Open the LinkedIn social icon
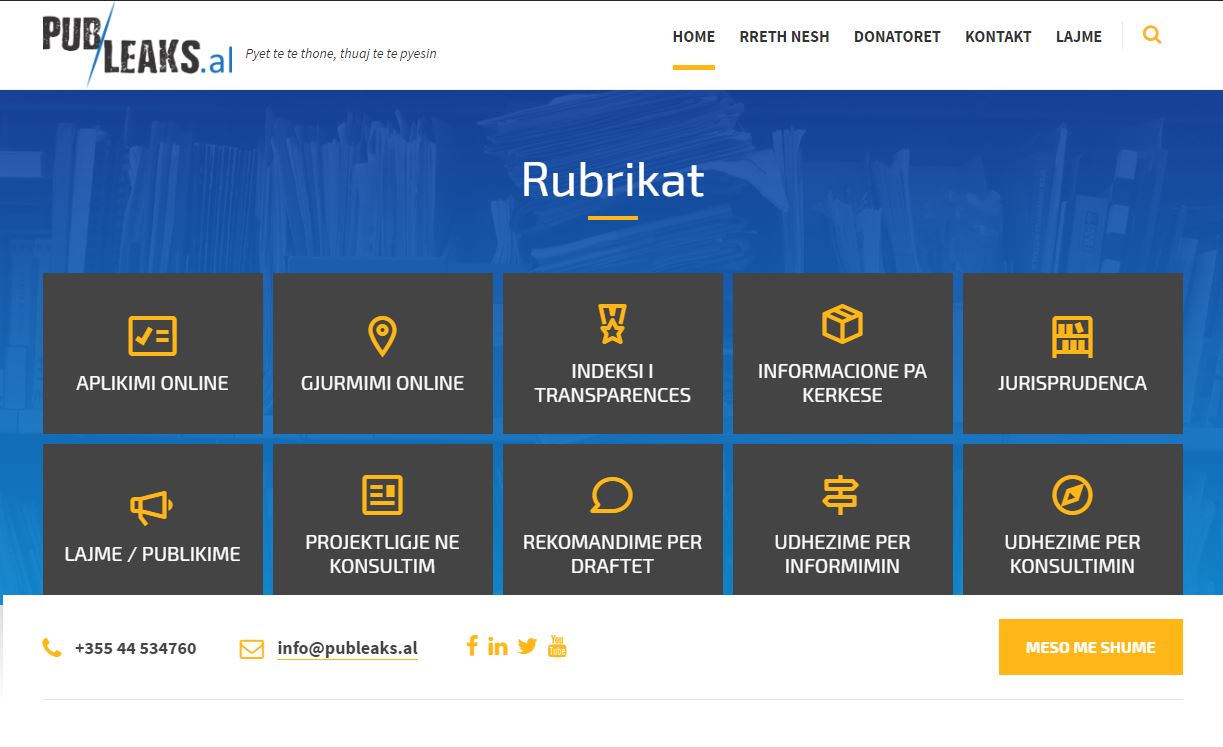Screen dimensions: 1223x747 (x=497, y=646)
